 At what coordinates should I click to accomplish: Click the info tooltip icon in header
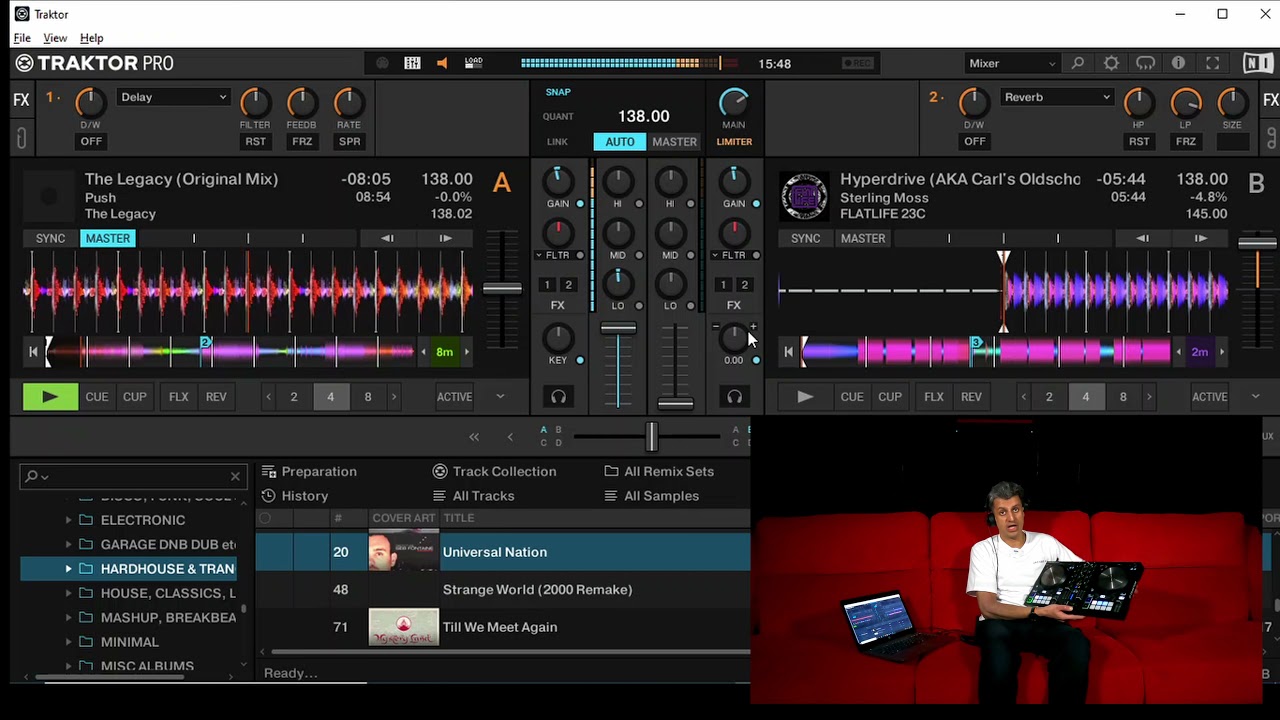[1178, 63]
